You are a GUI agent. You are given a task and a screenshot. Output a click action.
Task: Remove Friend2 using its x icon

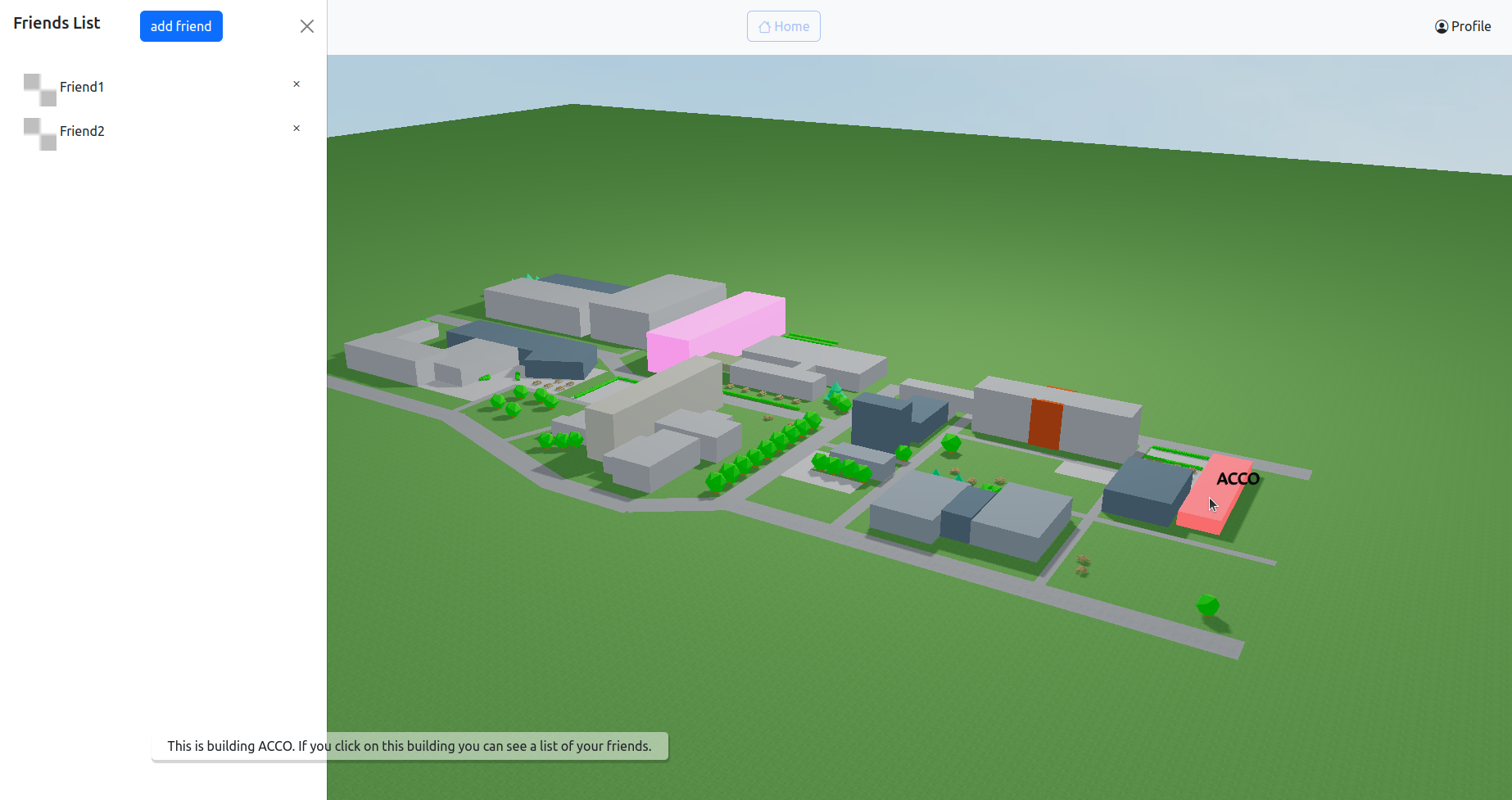tap(297, 129)
